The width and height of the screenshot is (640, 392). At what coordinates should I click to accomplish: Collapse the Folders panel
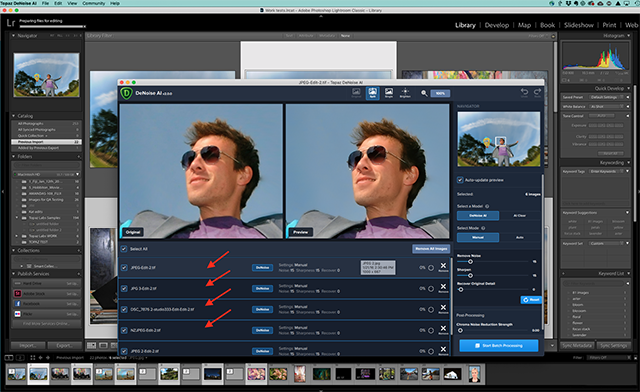point(13,156)
